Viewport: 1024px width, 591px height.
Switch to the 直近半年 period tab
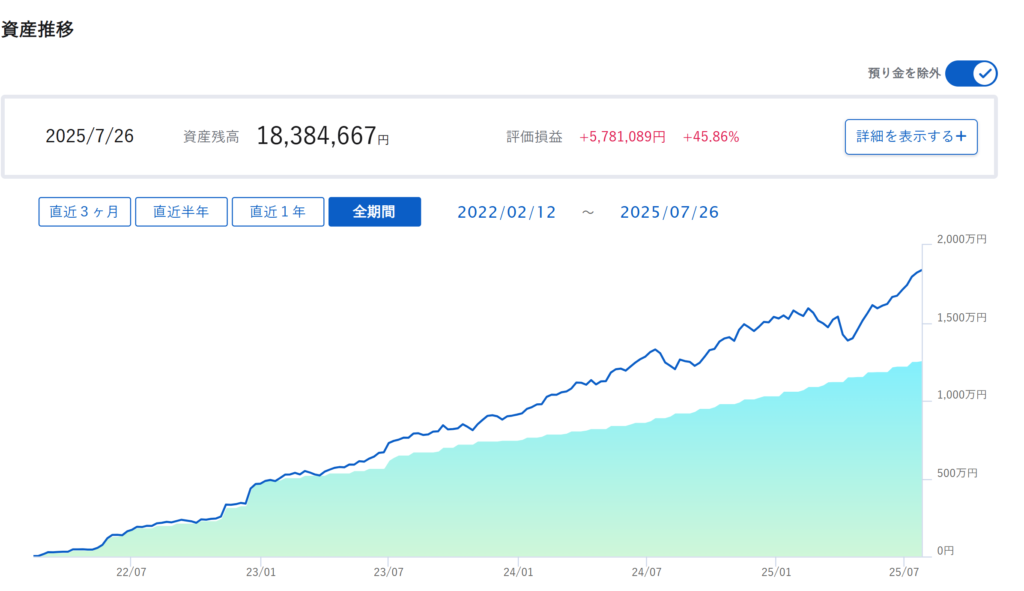tap(181, 212)
